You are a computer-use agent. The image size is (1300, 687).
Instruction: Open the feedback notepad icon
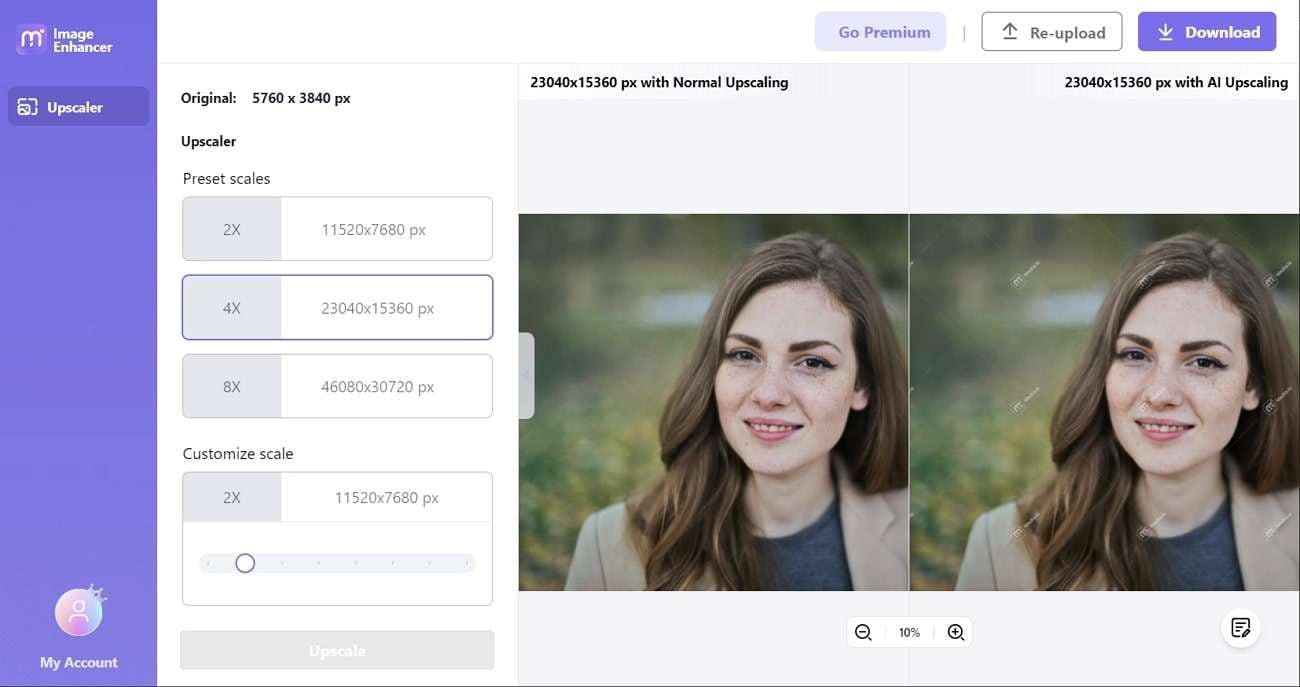1241,627
